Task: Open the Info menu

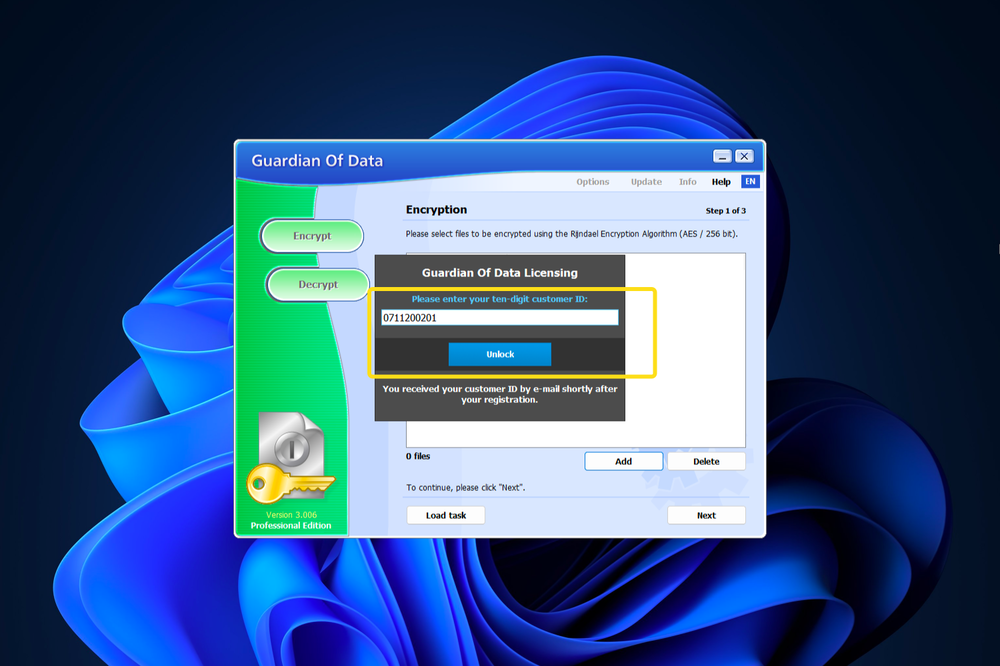Action: point(688,182)
